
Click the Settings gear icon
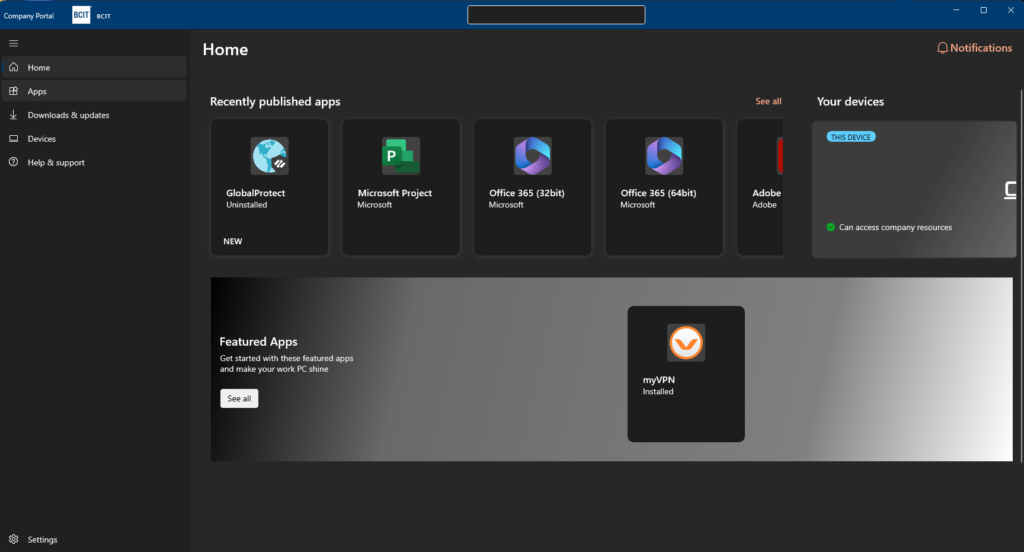coord(14,539)
